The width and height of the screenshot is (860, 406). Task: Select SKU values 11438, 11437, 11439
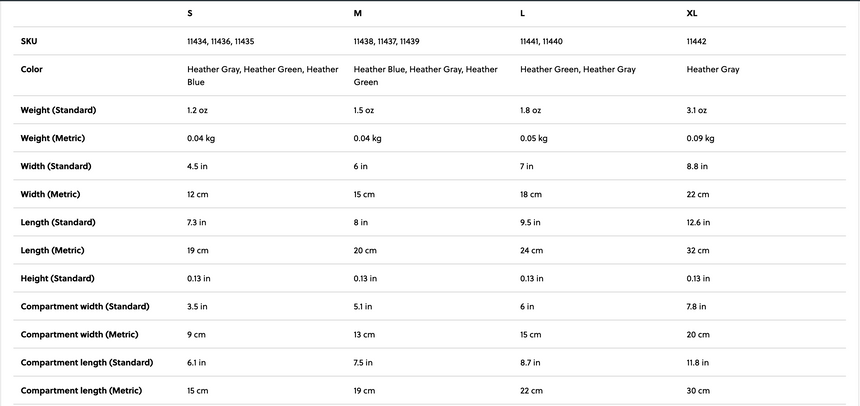[x=386, y=42]
